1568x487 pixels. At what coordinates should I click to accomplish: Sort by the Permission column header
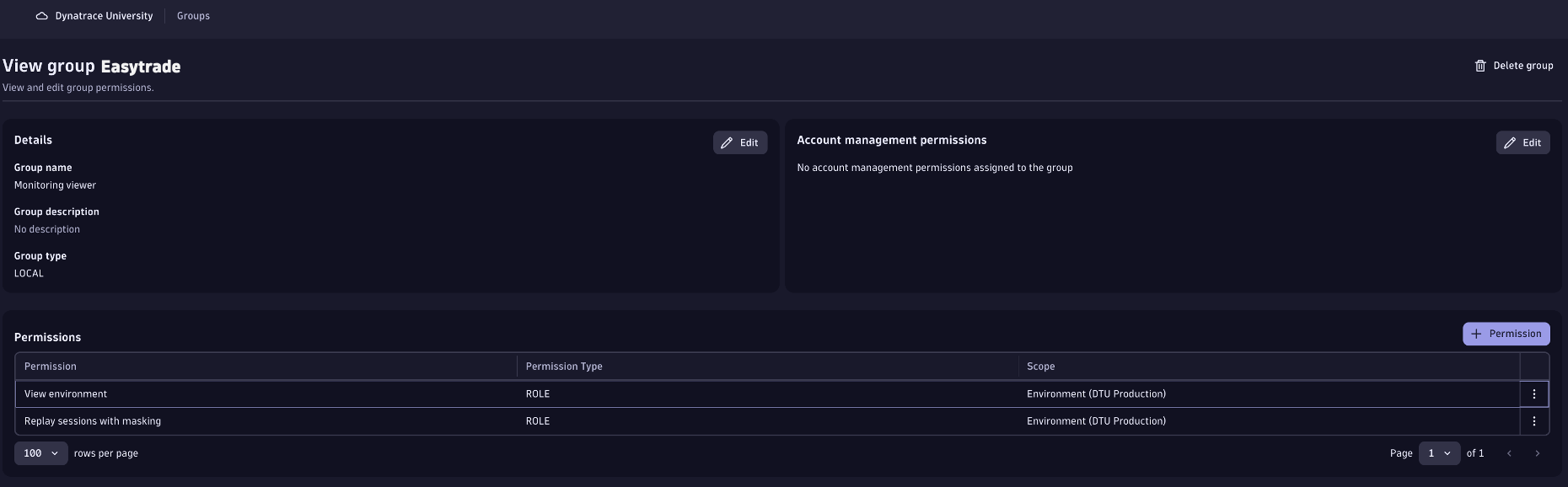[51, 367]
